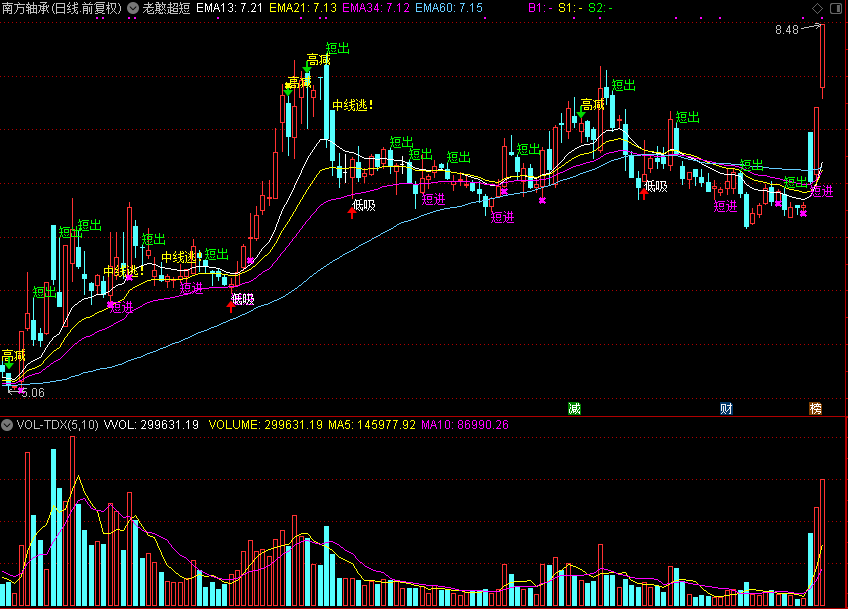Click the orange 榜 event marker
This screenshot has height=609, width=848.
click(816, 408)
